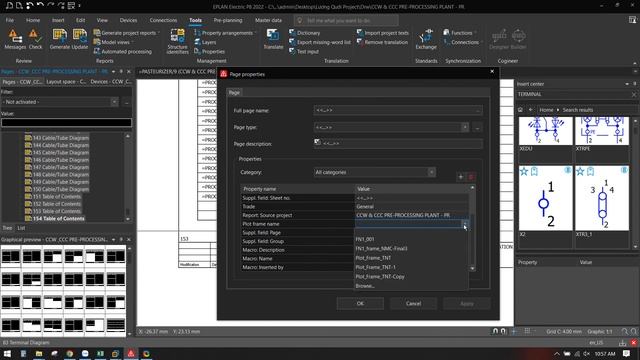
Task: Run the Check messages tool
Action: click(36, 40)
